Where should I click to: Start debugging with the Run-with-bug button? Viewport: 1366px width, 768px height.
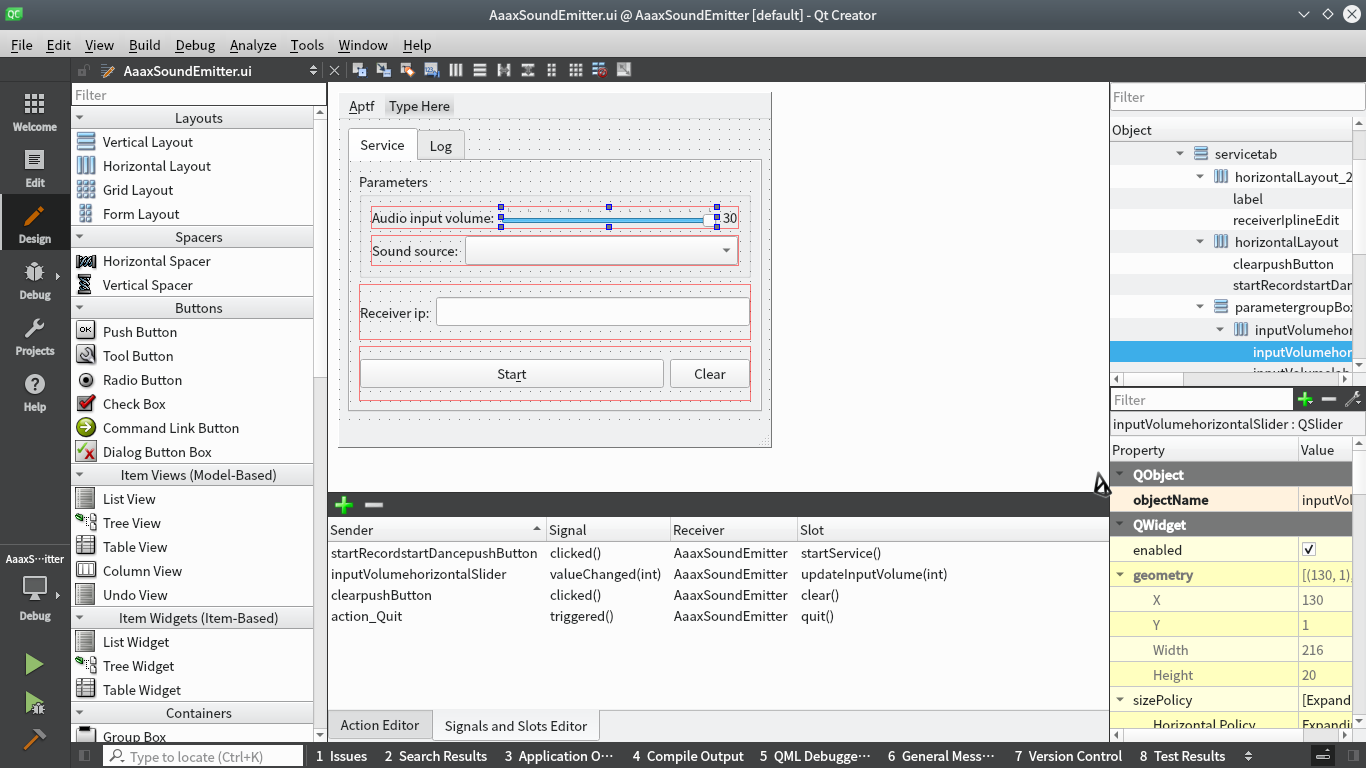tap(35, 703)
